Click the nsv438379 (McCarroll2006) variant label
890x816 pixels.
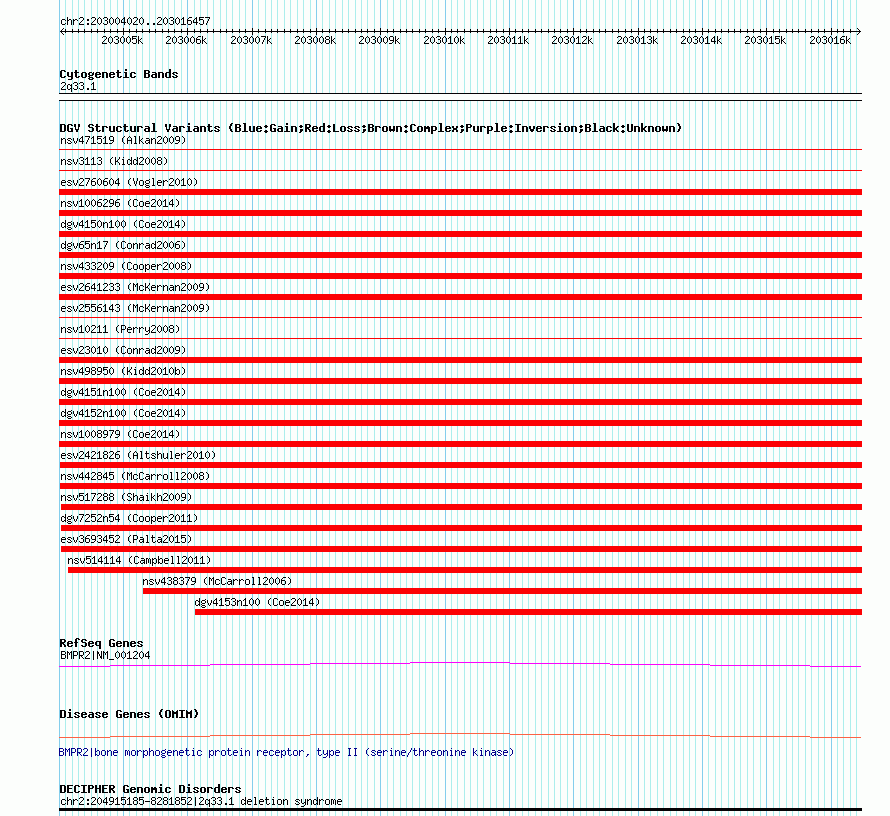point(217,581)
